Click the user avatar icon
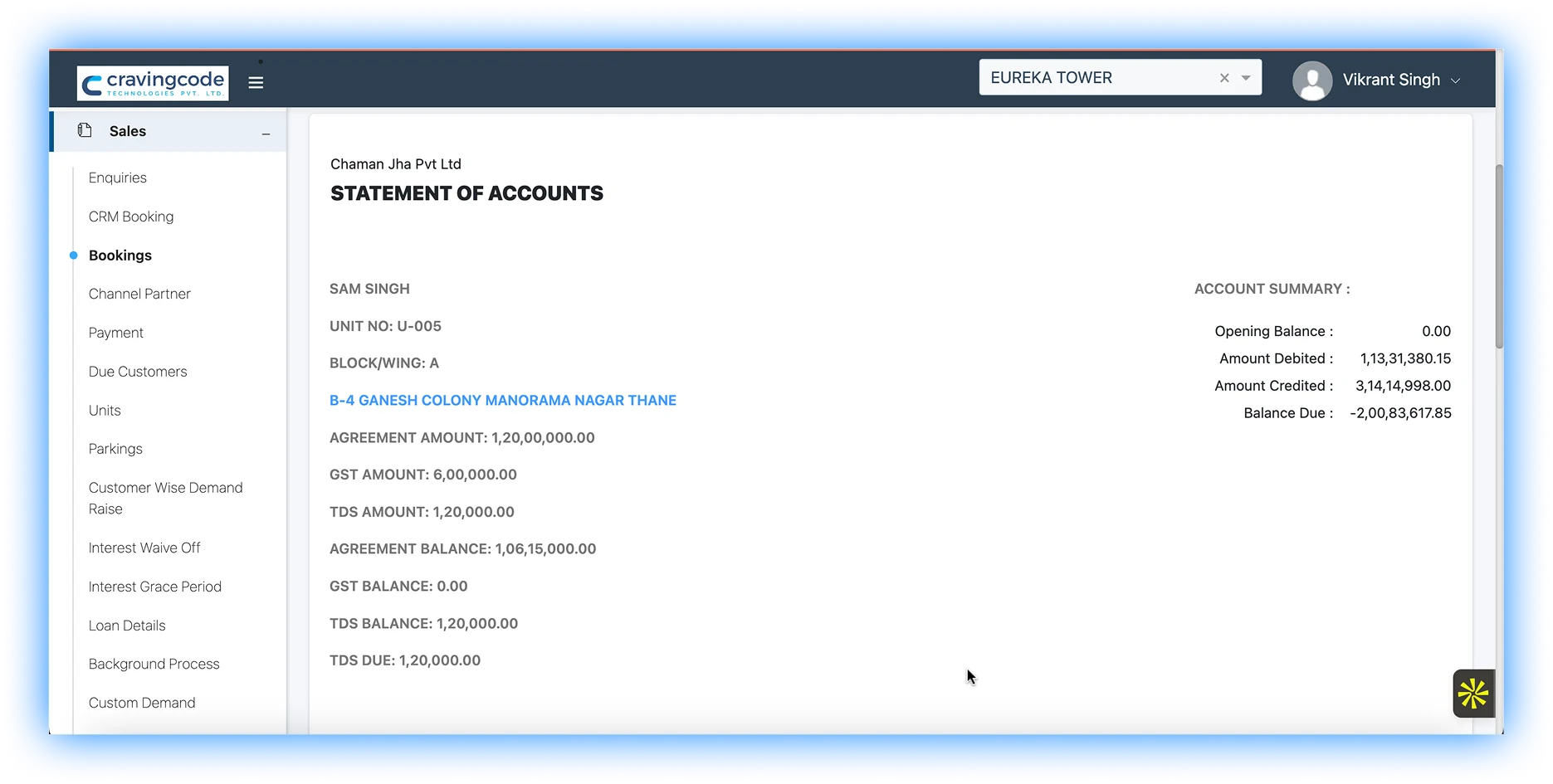1553x784 pixels. pyautogui.click(x=1312, y=80)
